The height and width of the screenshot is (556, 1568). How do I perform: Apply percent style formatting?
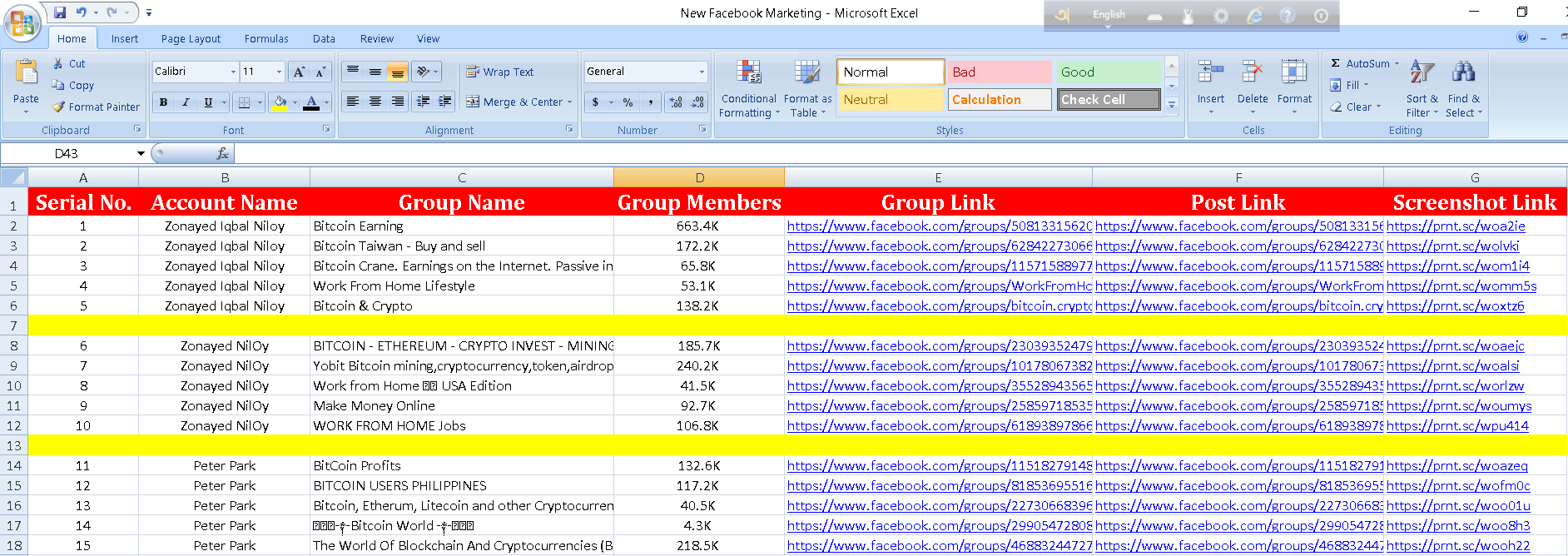(x=628, y=102)
